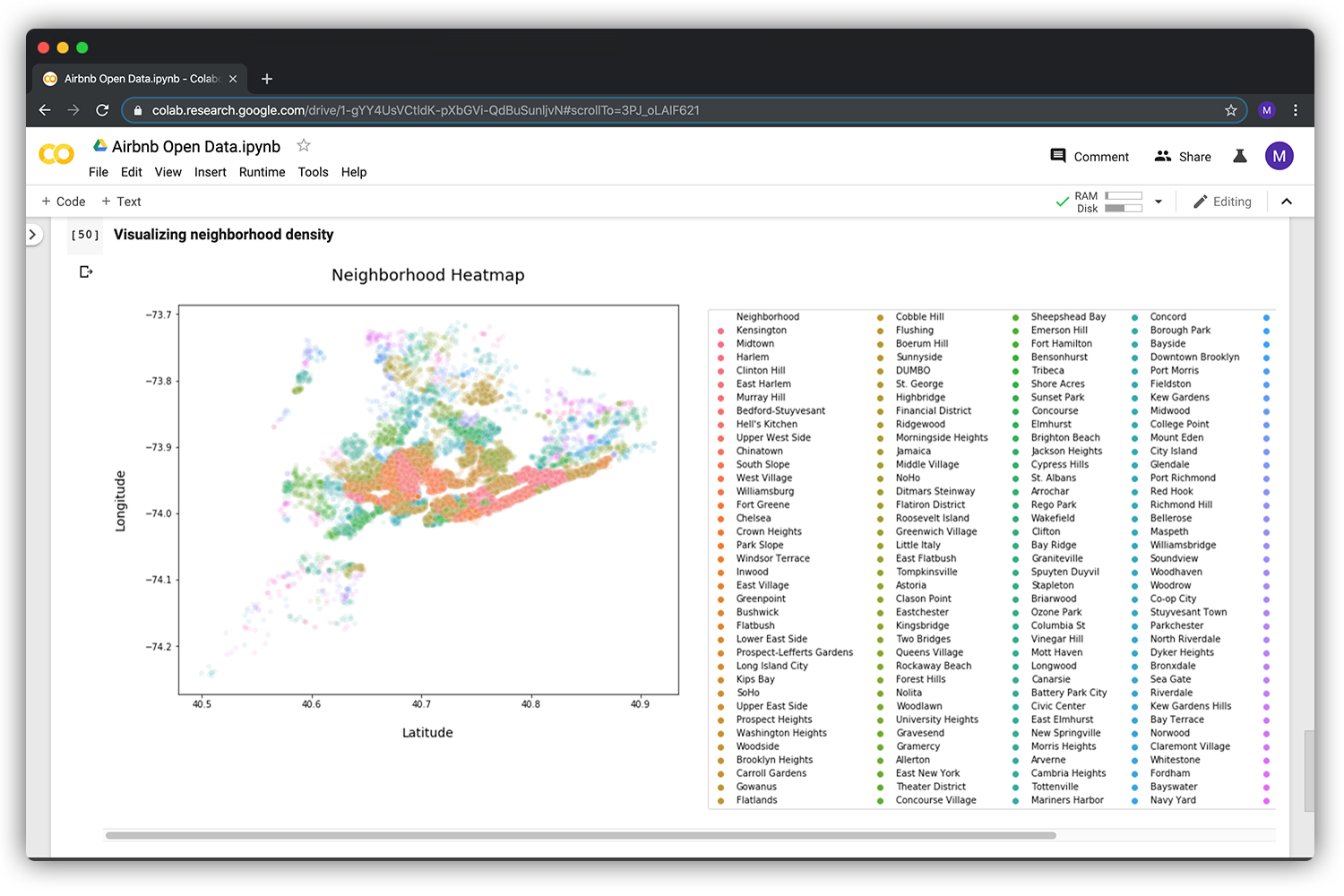Reload the browser page

[x=102, y=110]
